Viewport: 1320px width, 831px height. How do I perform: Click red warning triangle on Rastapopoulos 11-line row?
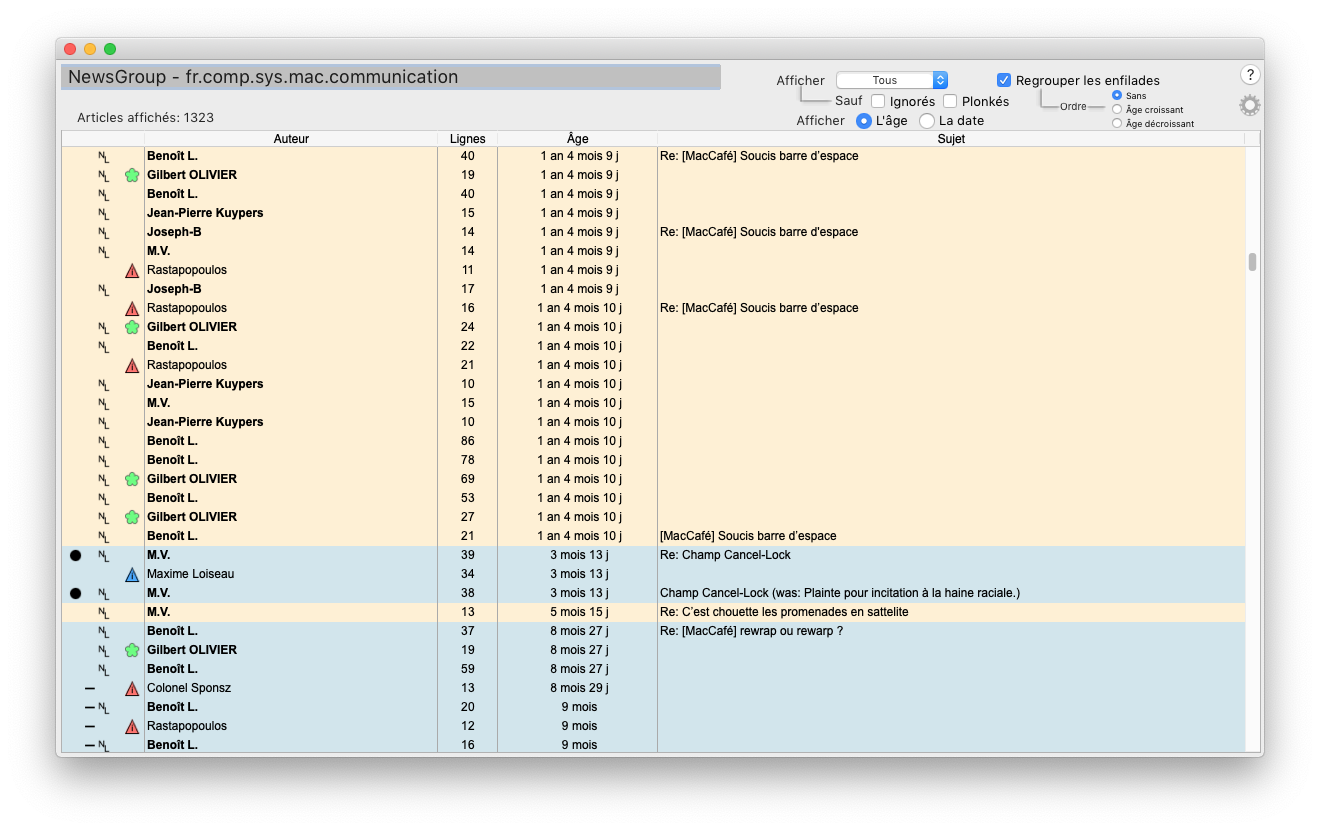[132, 270]
